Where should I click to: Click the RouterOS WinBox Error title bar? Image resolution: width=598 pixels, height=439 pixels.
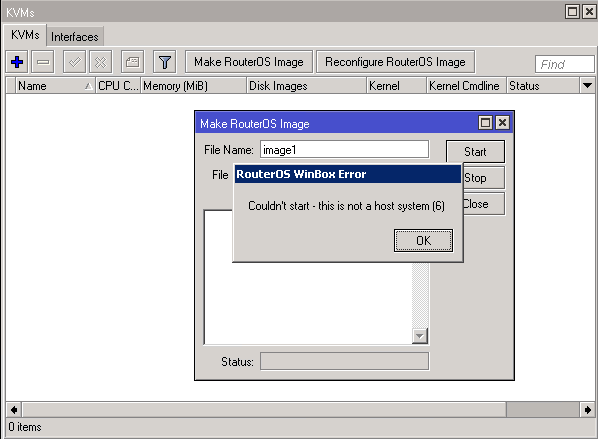347,174
